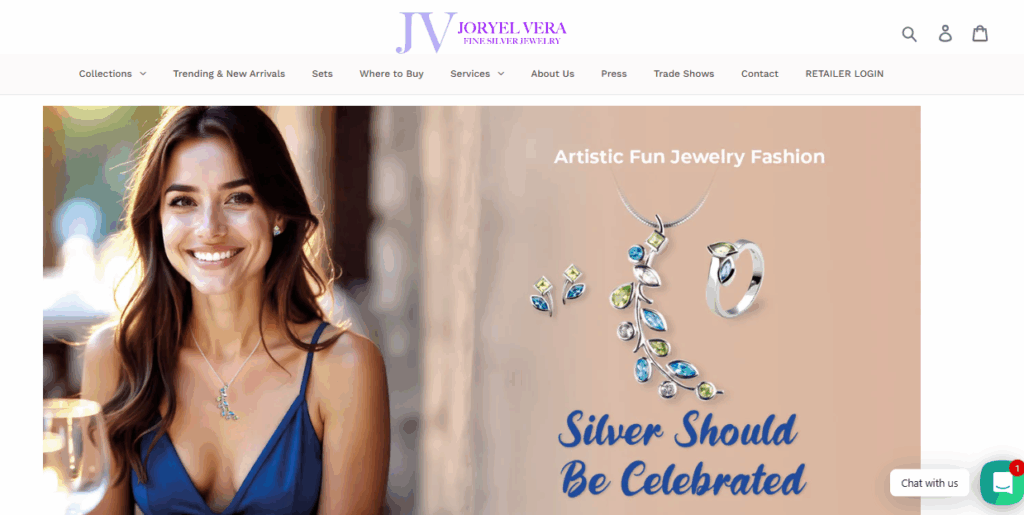The image size is (1024, 515).
Task: Expand the Collections dropdown chevron
Action: pos(142,74)
